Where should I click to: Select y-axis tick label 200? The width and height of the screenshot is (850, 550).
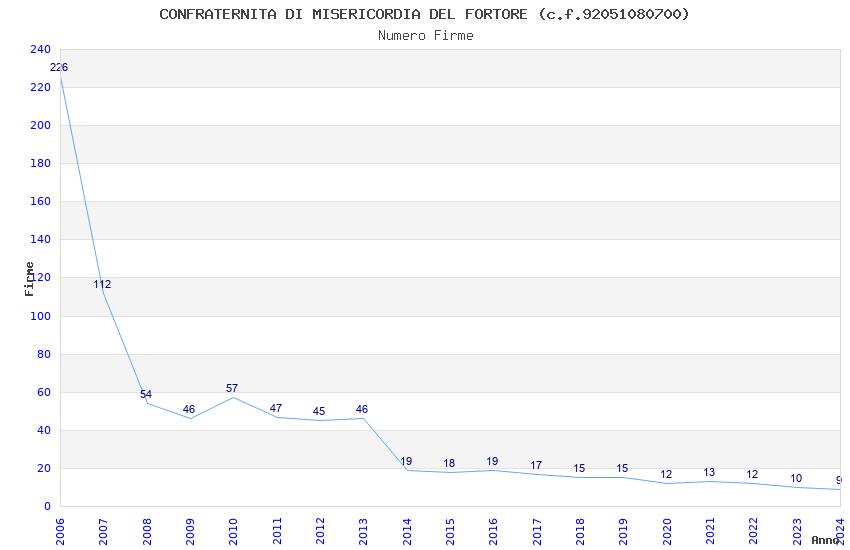click(41, 125)
